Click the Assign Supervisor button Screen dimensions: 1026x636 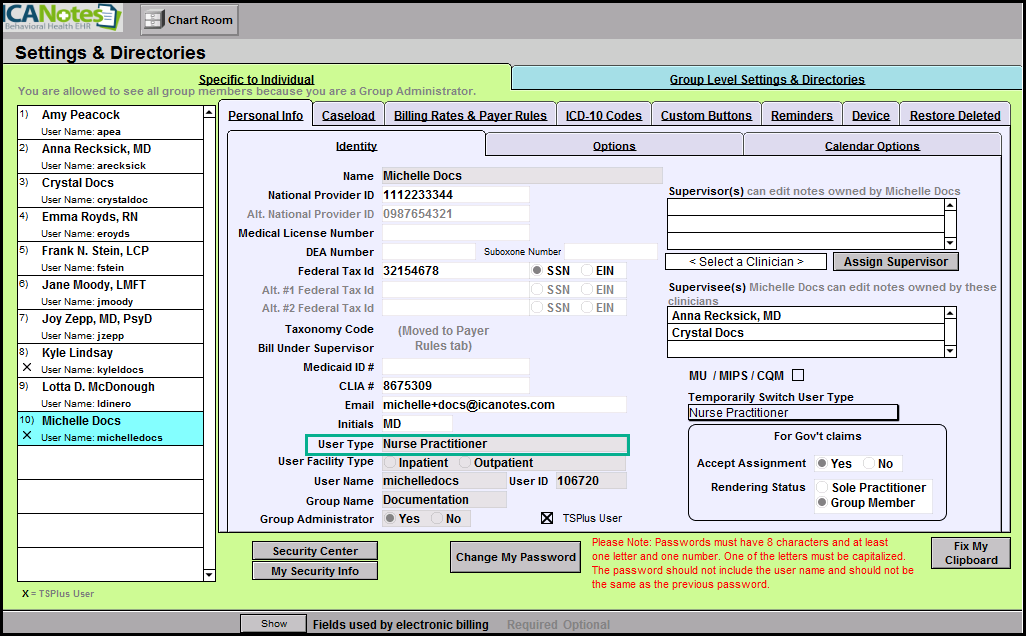(x=895, y=262)
